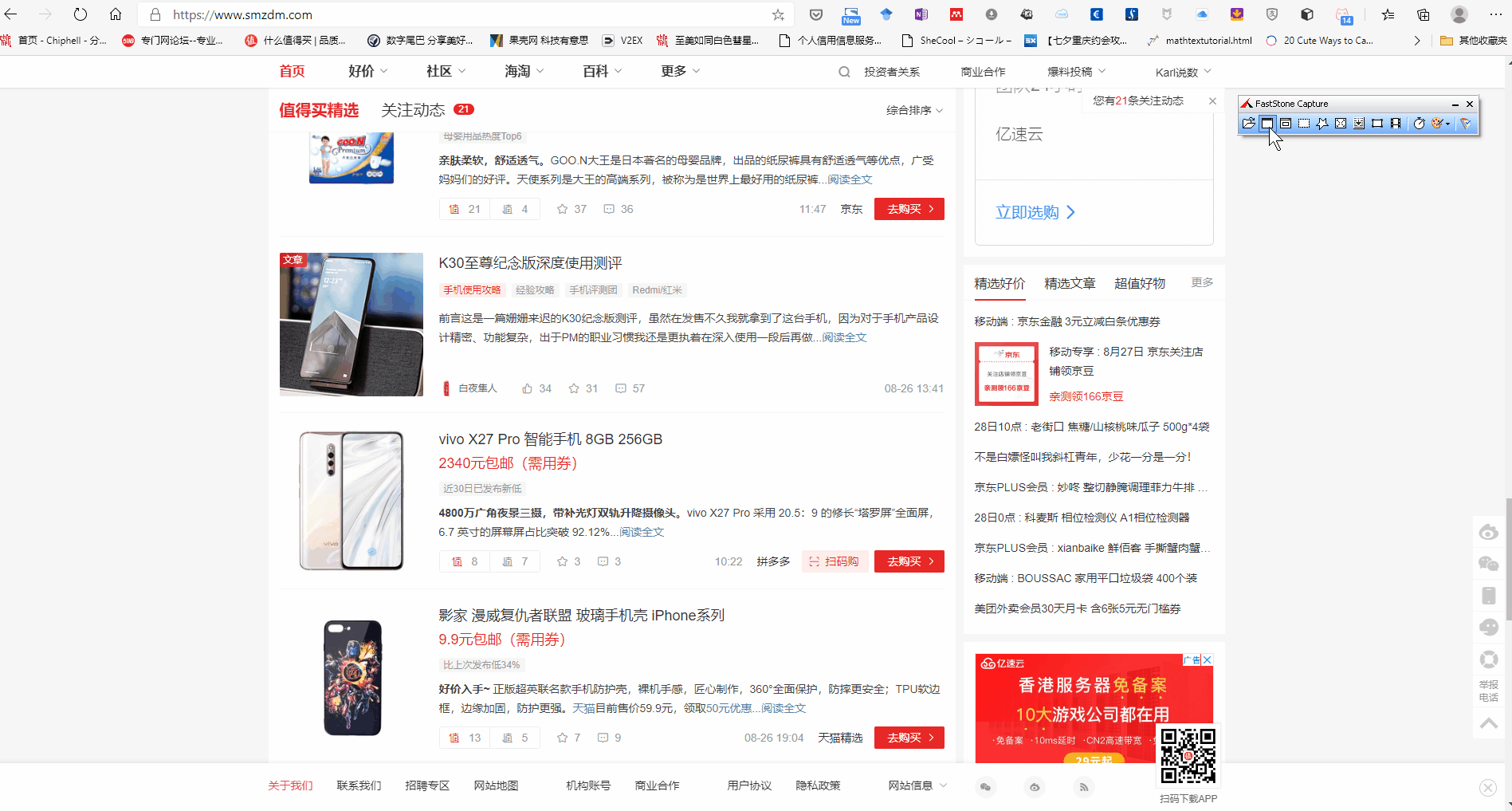Open 立即选购 link in ad panel

point(1035,212)
